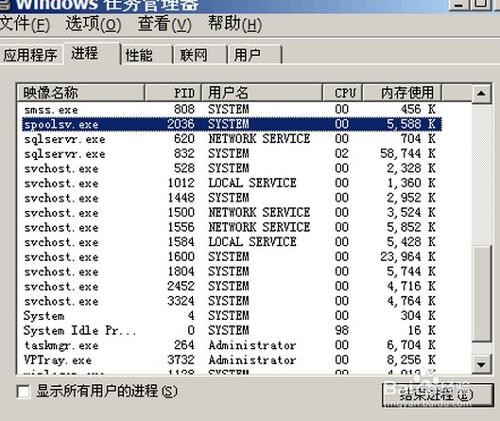The height and width of the screenshot is (421, 500).
Task: Click the scrollbar down arrow
Action: coord(481,364)
